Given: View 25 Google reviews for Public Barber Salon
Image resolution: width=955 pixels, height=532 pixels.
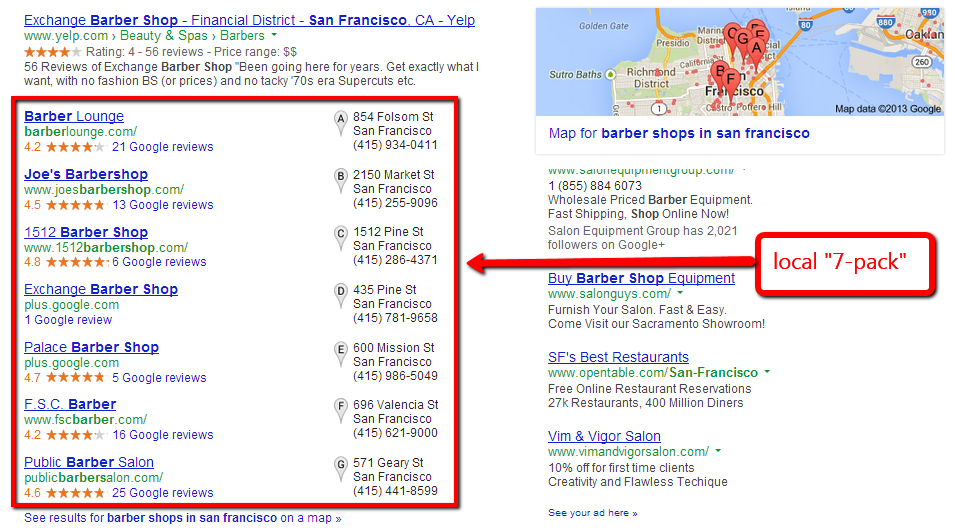Looking at the screenshot, I should 163,493.
